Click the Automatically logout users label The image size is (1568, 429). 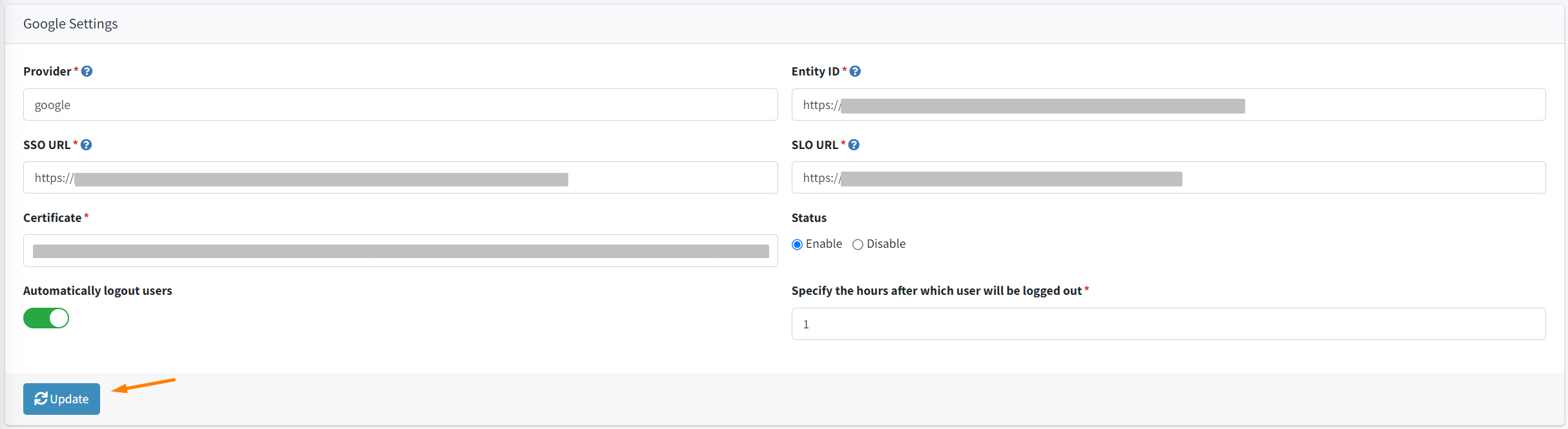coord(98,291)
